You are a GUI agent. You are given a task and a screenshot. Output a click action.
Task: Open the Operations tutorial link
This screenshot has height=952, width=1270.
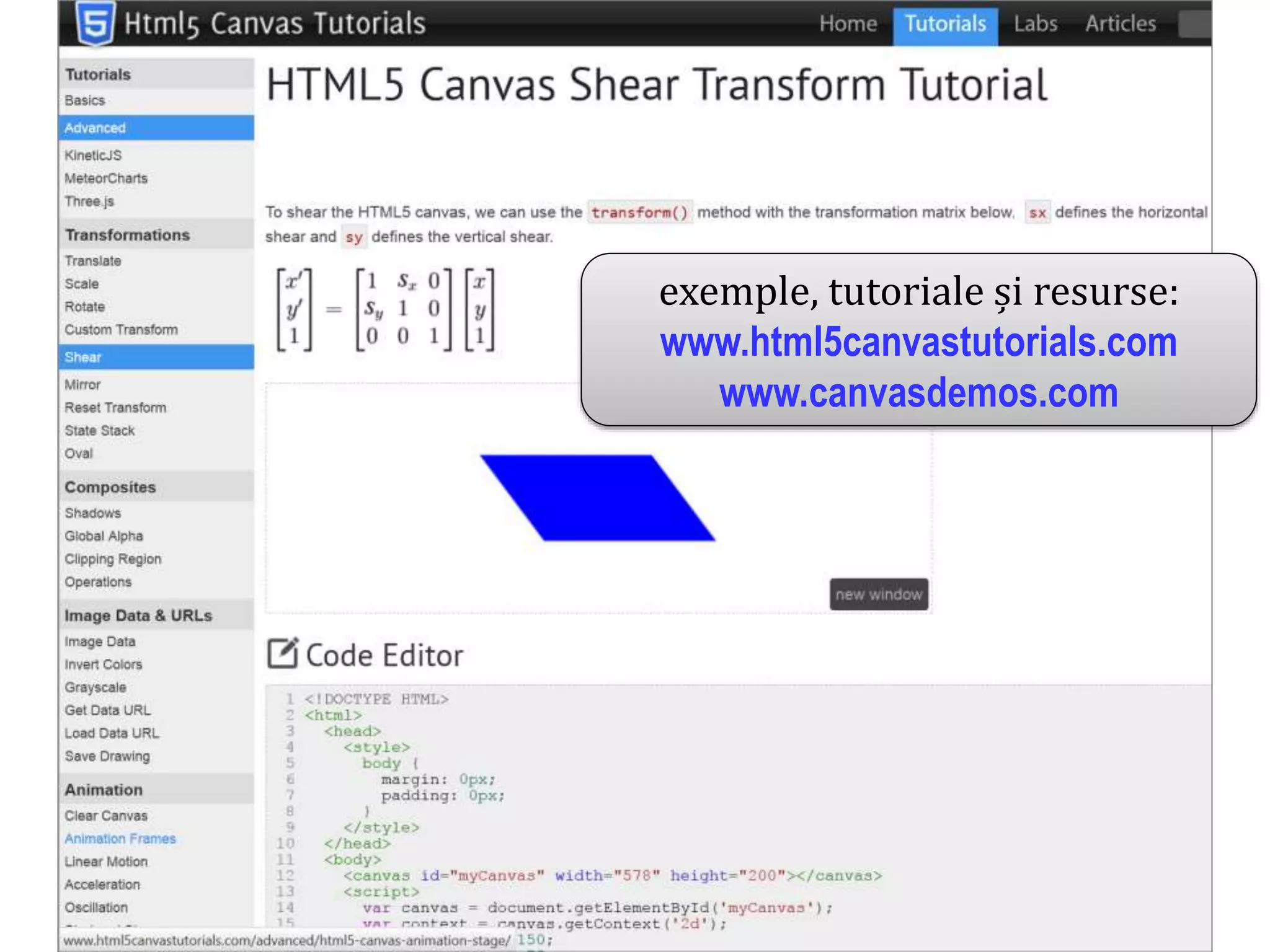tap(98, 582)
